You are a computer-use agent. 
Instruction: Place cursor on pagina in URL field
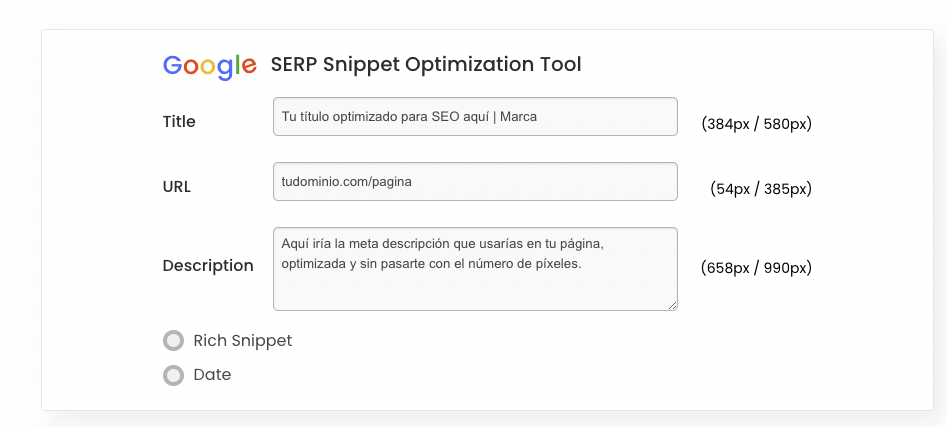(x=393, y=182)
